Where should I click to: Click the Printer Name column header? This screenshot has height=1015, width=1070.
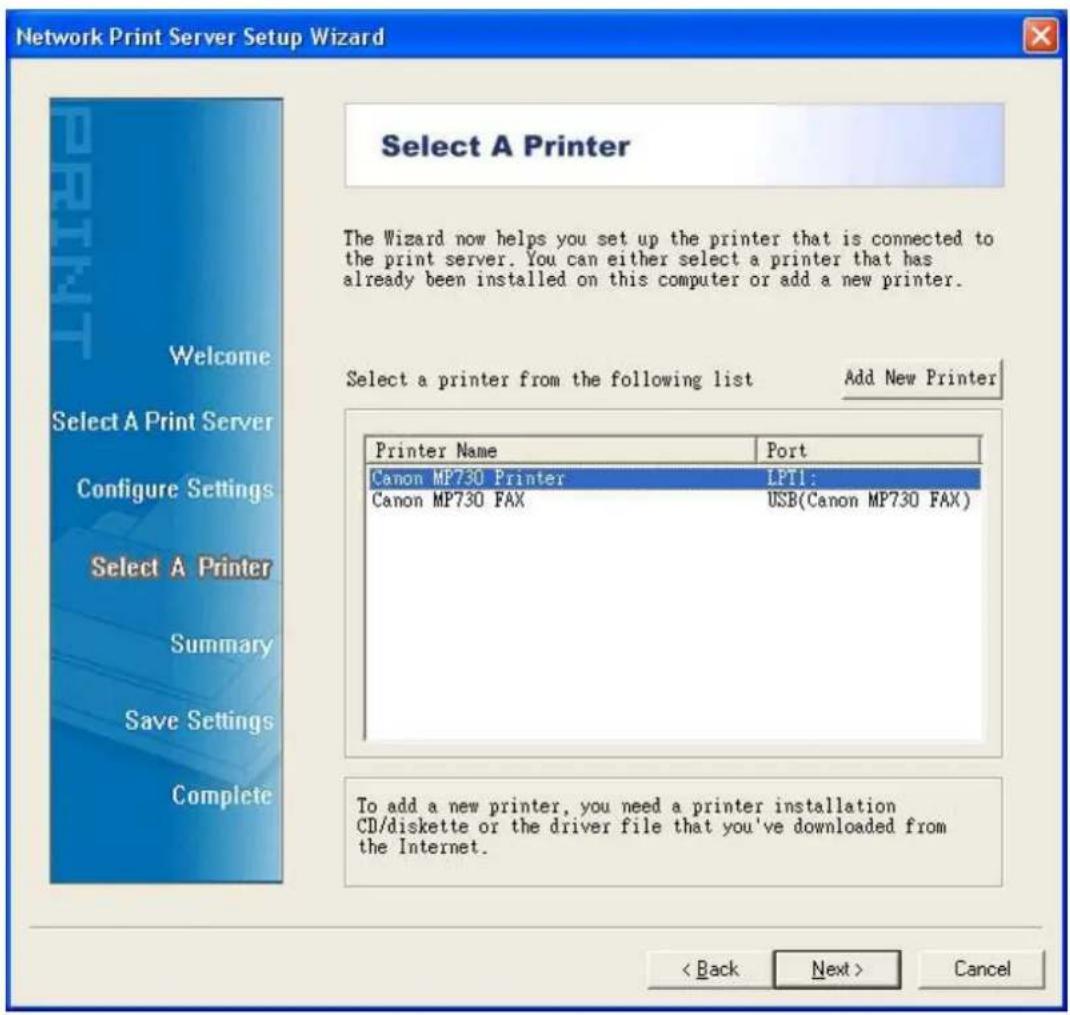pos(560,451)
